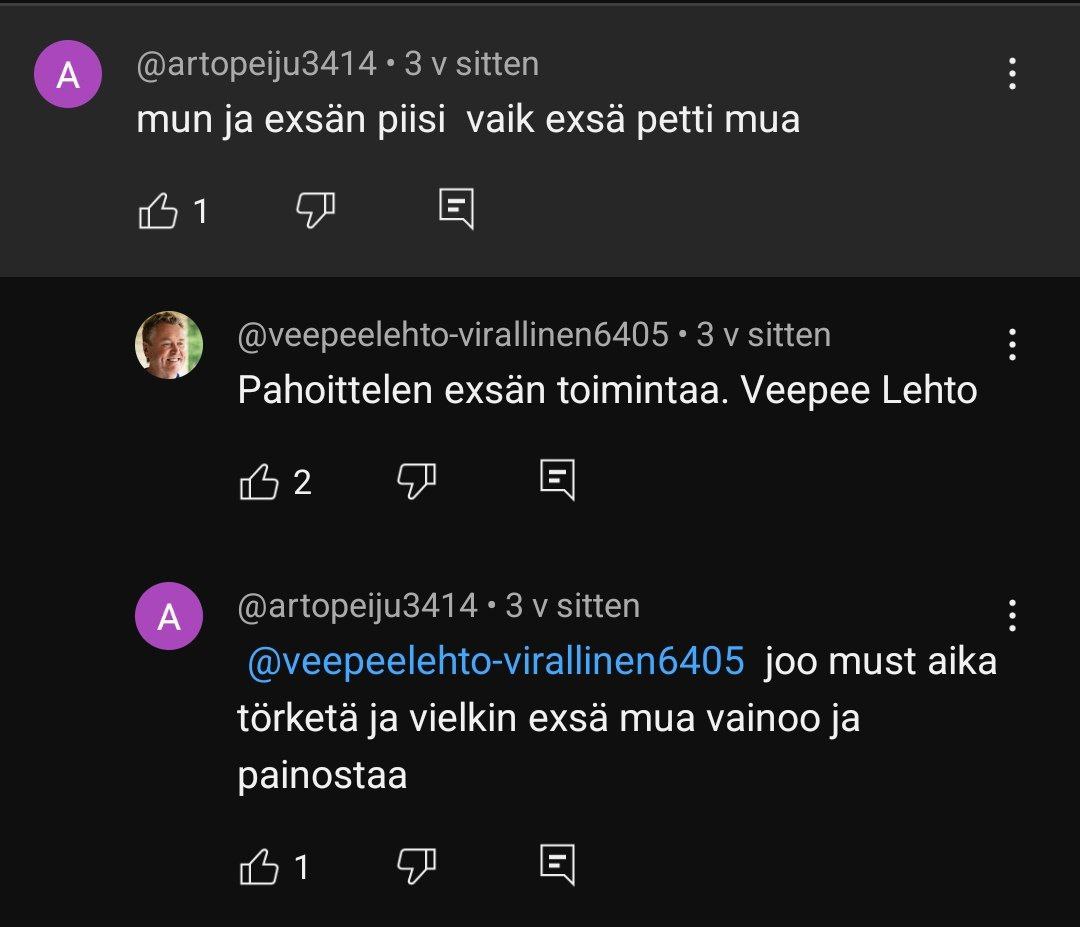Click the text "Pahoittelen exsän toimintaa. Veepee Lehto"
This screenshot has height=927, width=1080.
607,390
